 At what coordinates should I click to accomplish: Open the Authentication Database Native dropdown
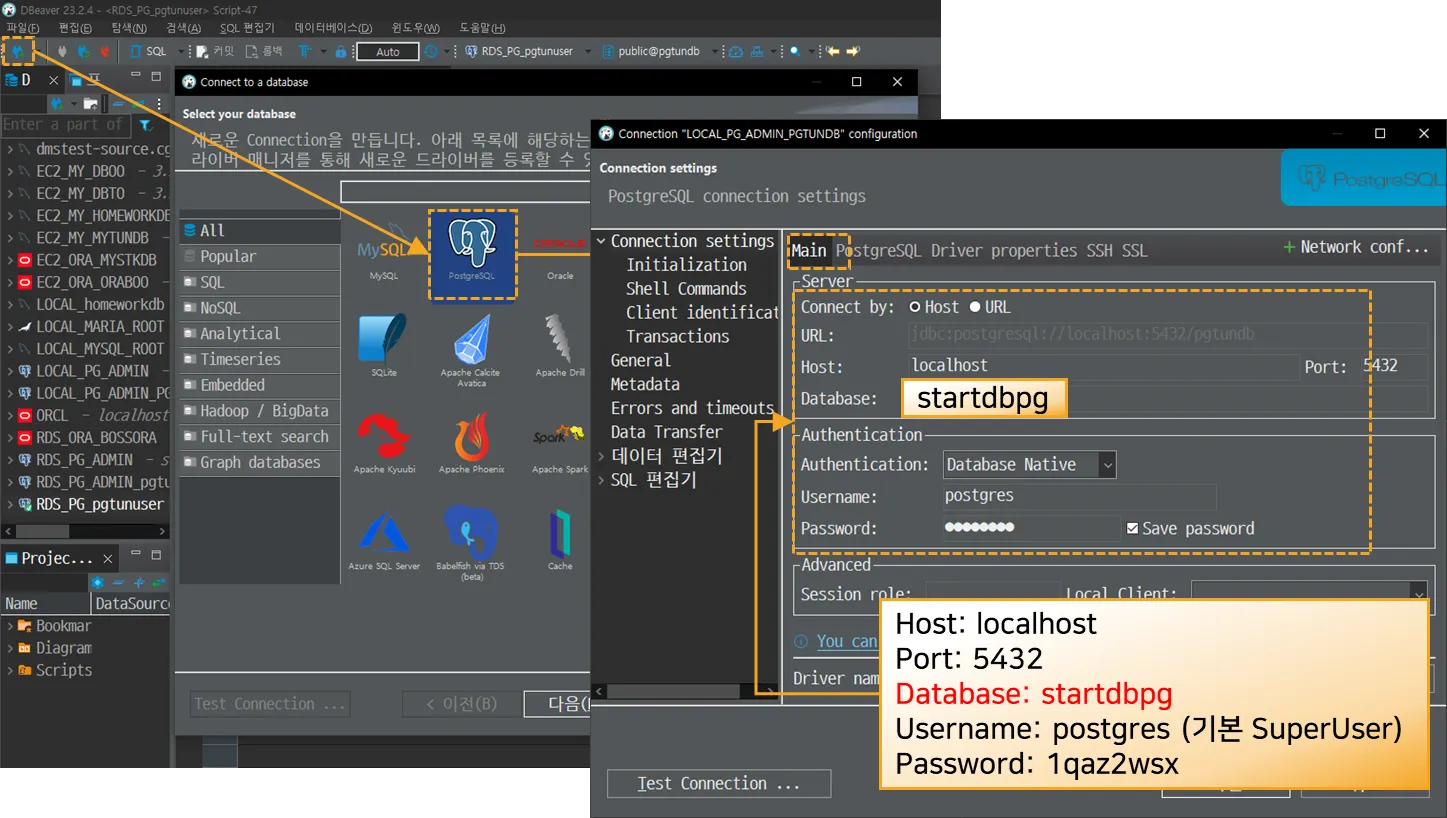tap(1029, 465)
